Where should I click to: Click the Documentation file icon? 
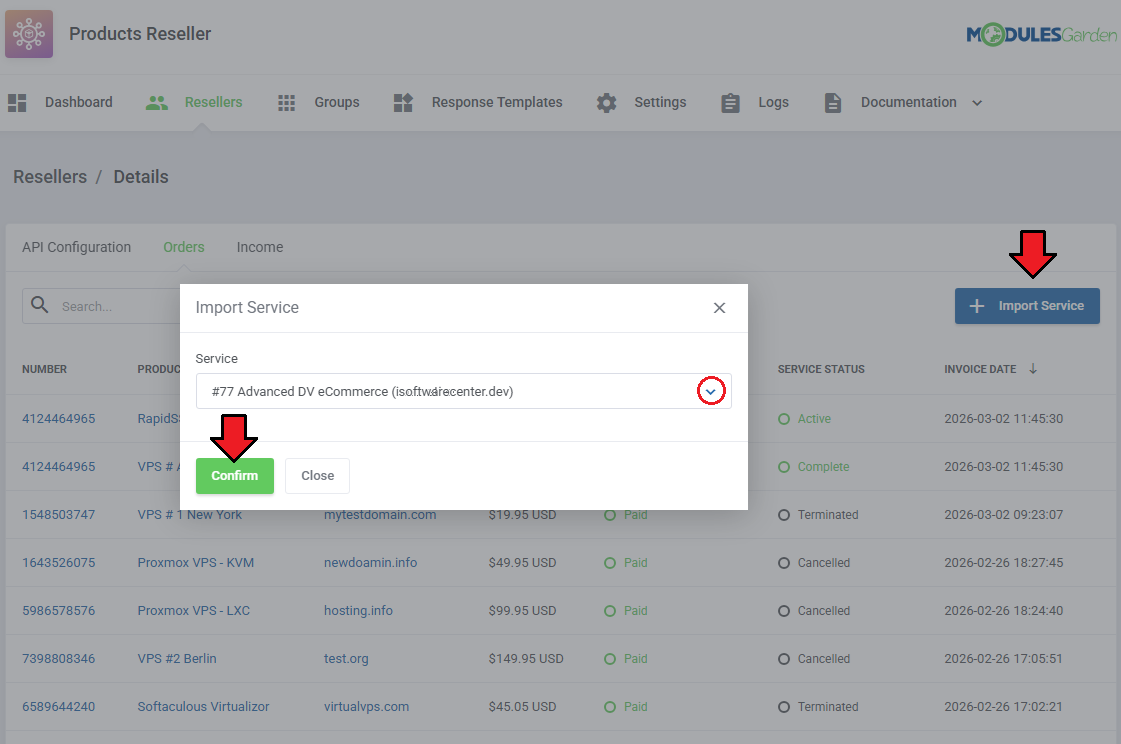(832, 102)
